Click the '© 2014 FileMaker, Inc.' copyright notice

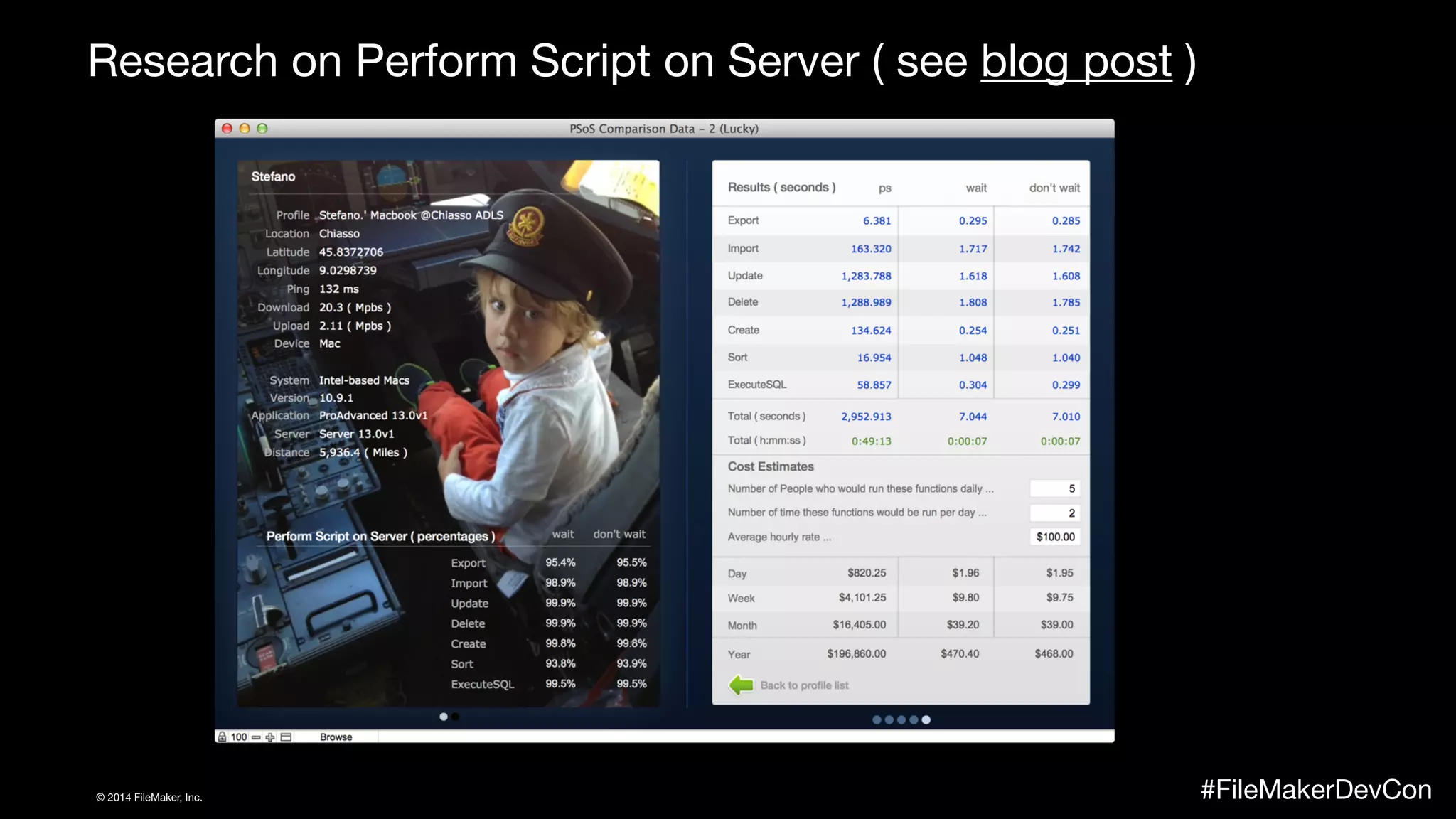pos(149,798)
